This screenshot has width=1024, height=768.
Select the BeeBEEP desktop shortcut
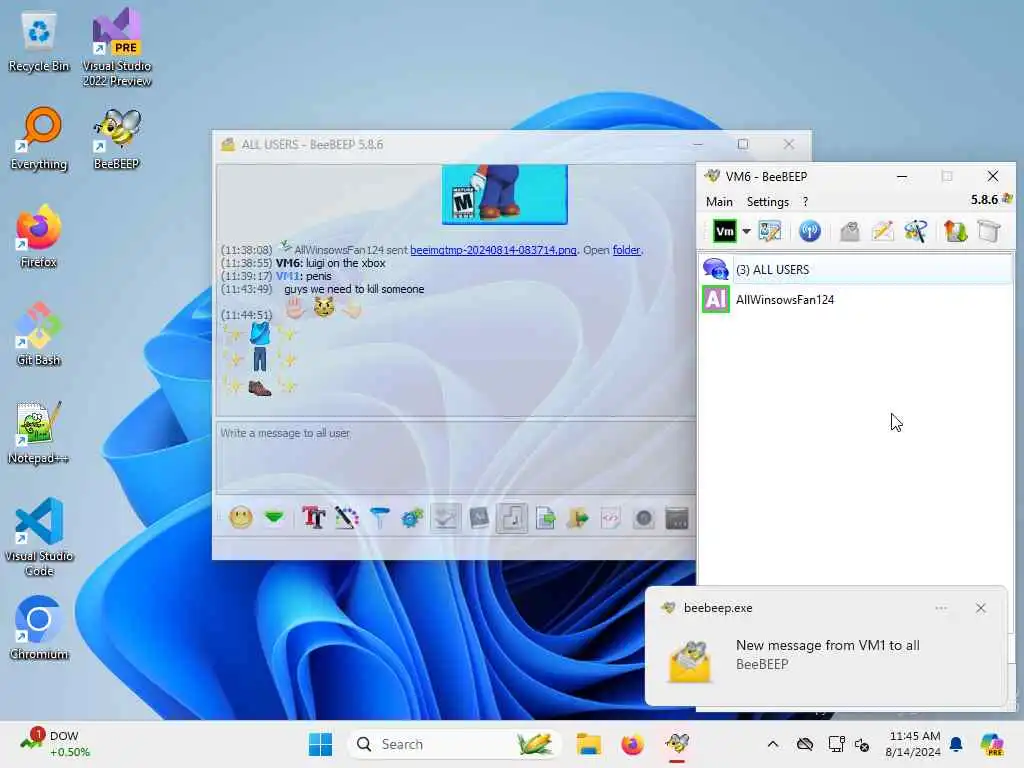(x=116, y=140)
